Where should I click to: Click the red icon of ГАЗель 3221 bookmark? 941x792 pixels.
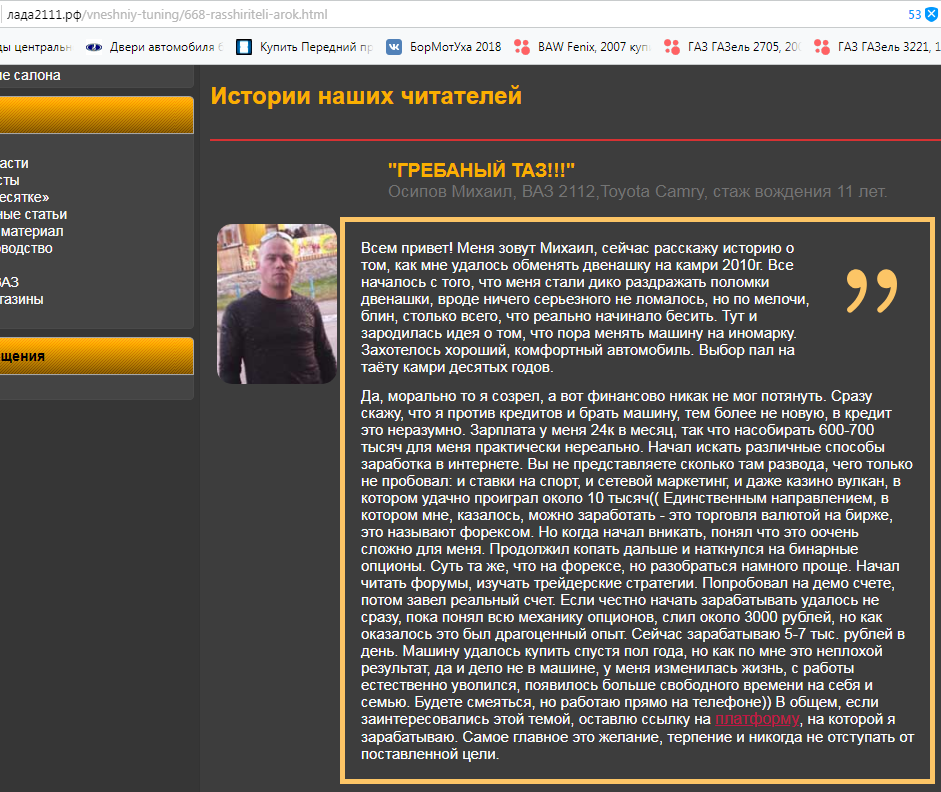pyautogui.click(x=821, y=46)
